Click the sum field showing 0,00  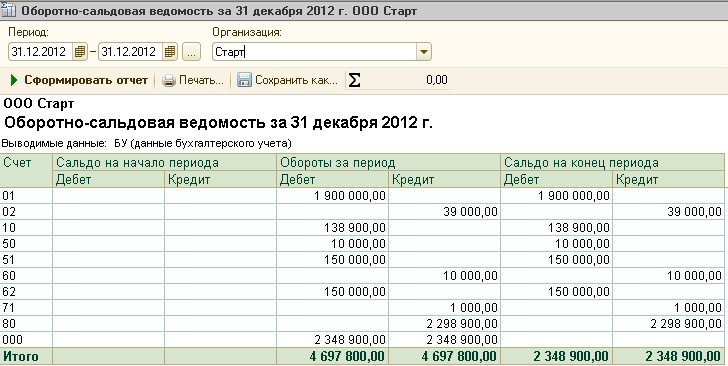[406, 80]
